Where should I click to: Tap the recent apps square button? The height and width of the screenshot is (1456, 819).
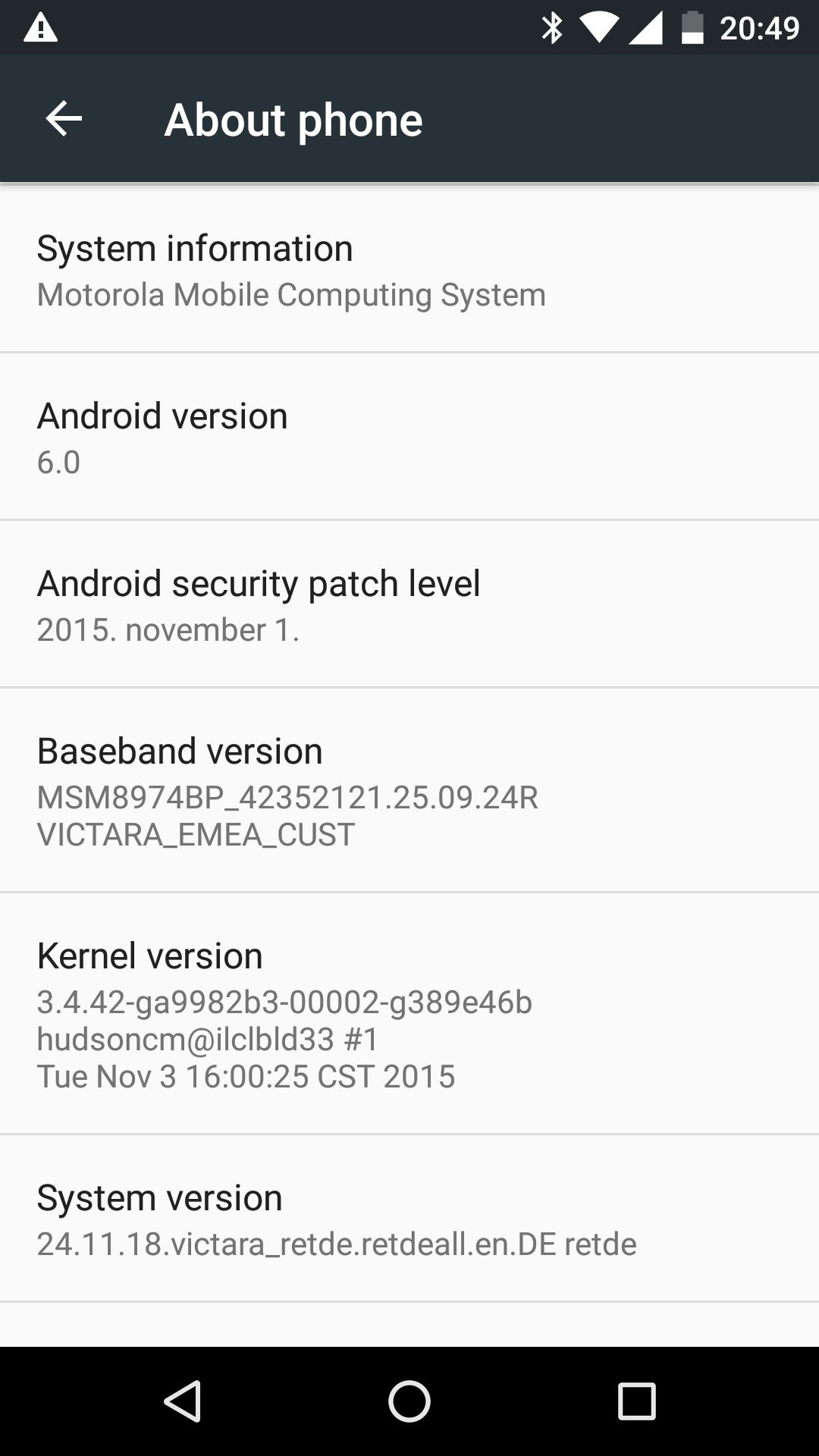636,1401
